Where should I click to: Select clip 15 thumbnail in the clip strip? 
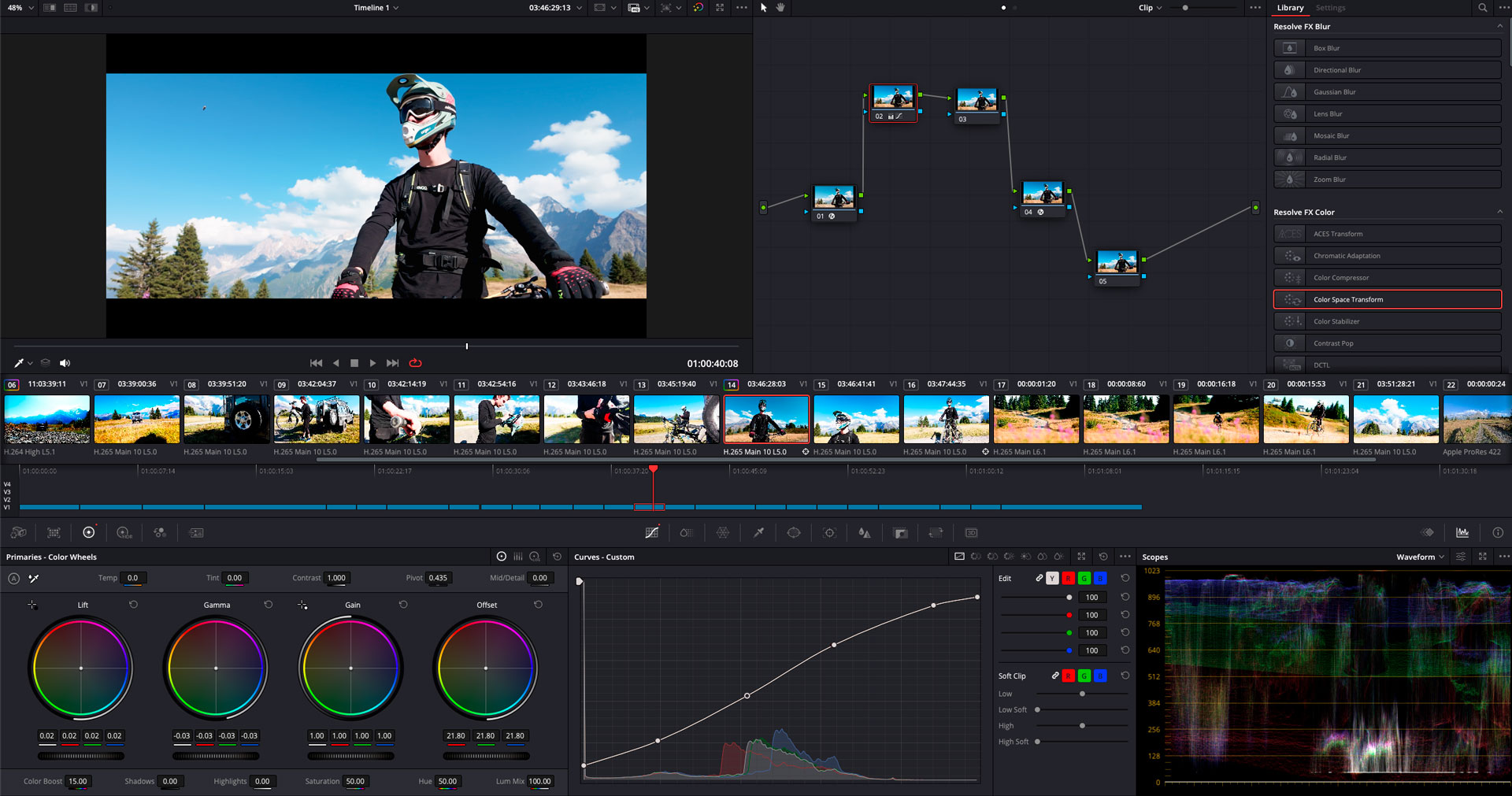click(856, 420)
